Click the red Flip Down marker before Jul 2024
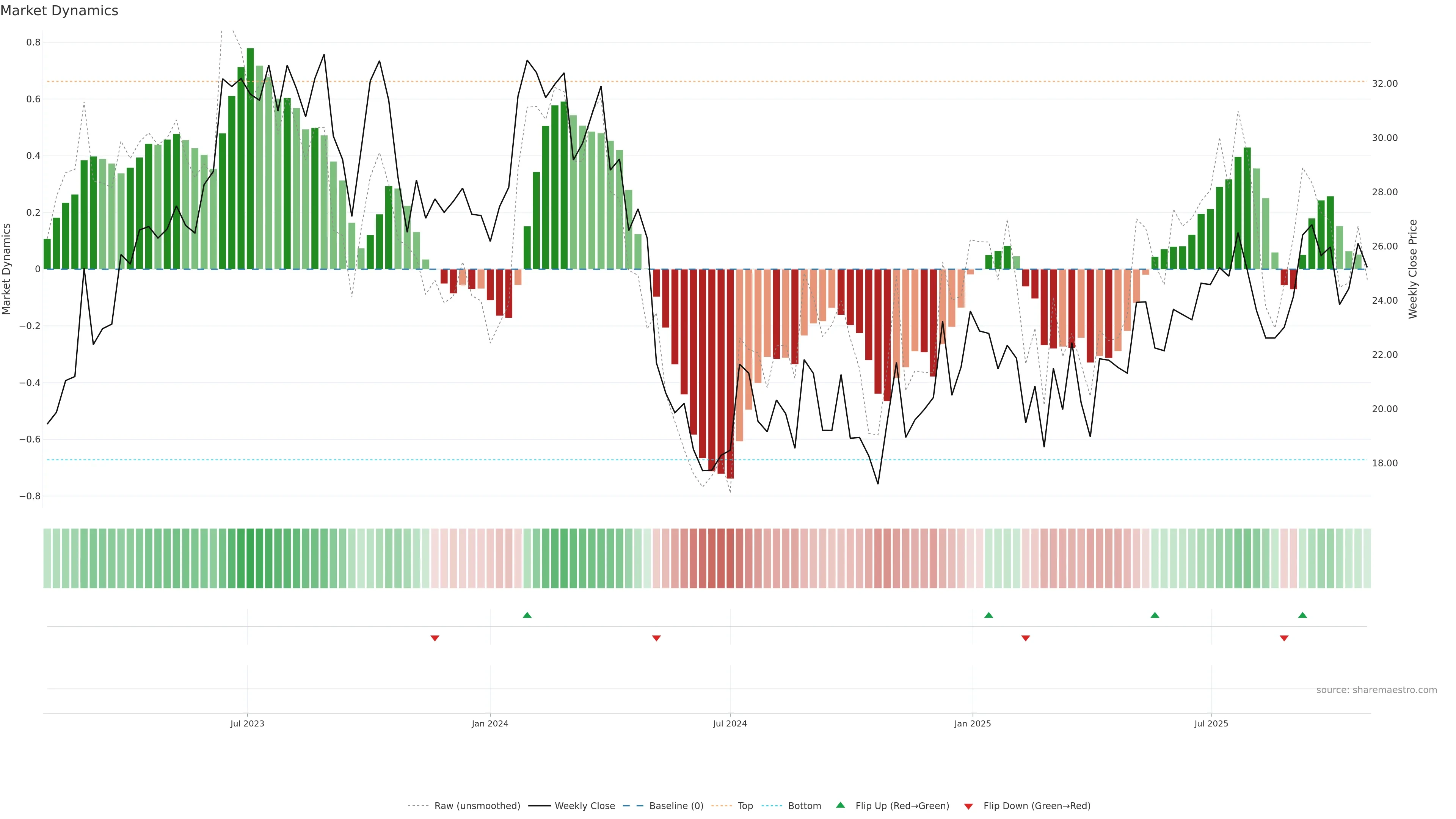The image size is (1456, 819). tap(656, 638)
